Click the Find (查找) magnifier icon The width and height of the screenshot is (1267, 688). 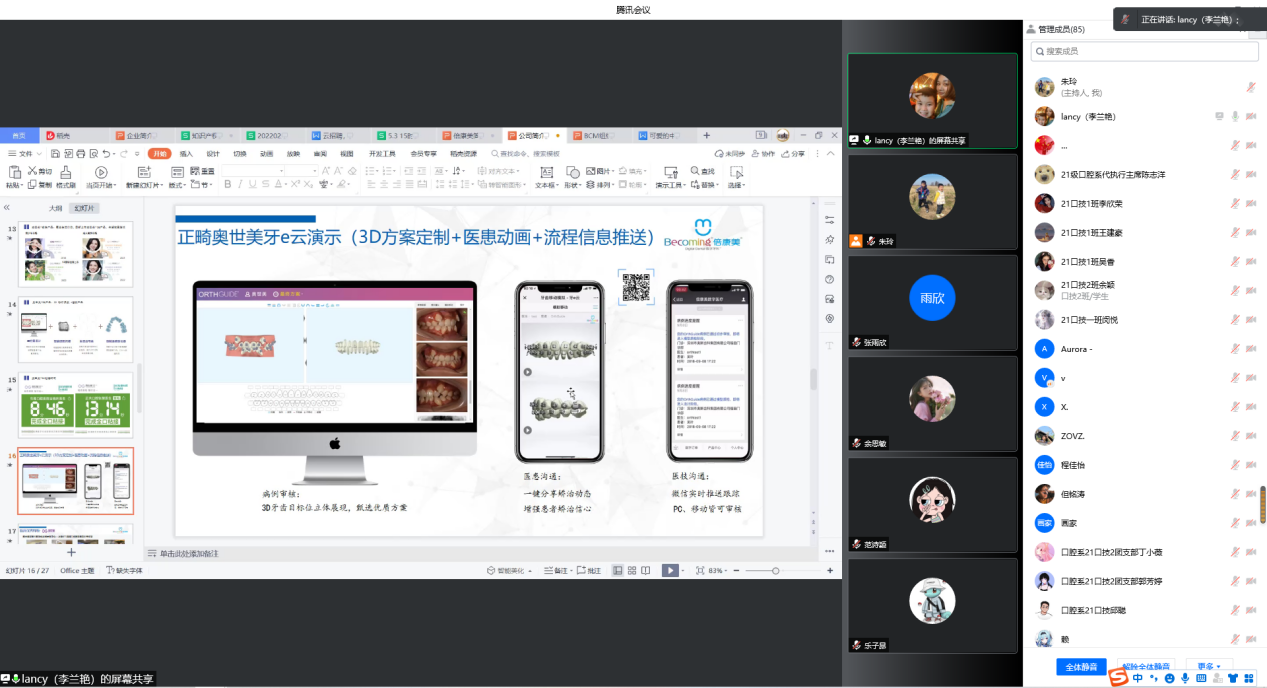[694, 171]
